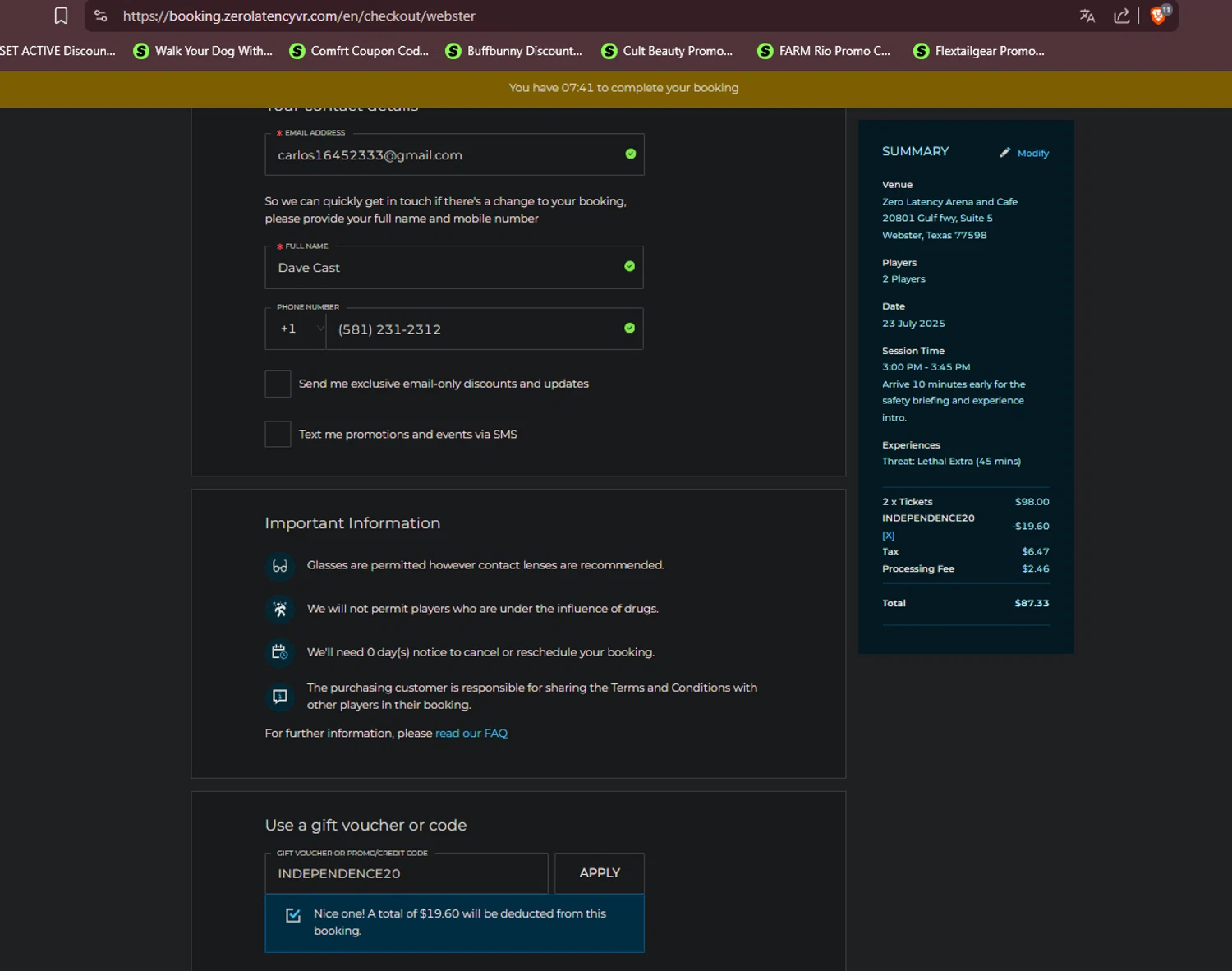Open the Buffbunny Discount... bookmark

tap(514, 51)
